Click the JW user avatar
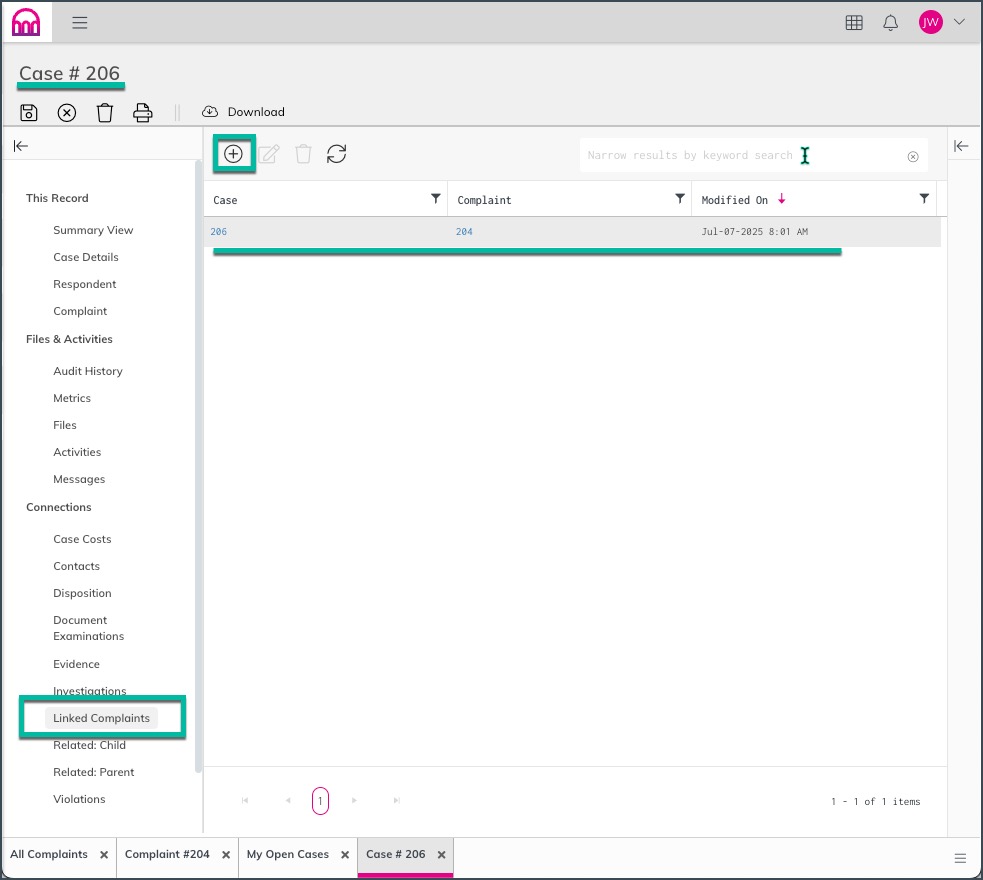Screen dimensions: 983x880 pos(930,23)
